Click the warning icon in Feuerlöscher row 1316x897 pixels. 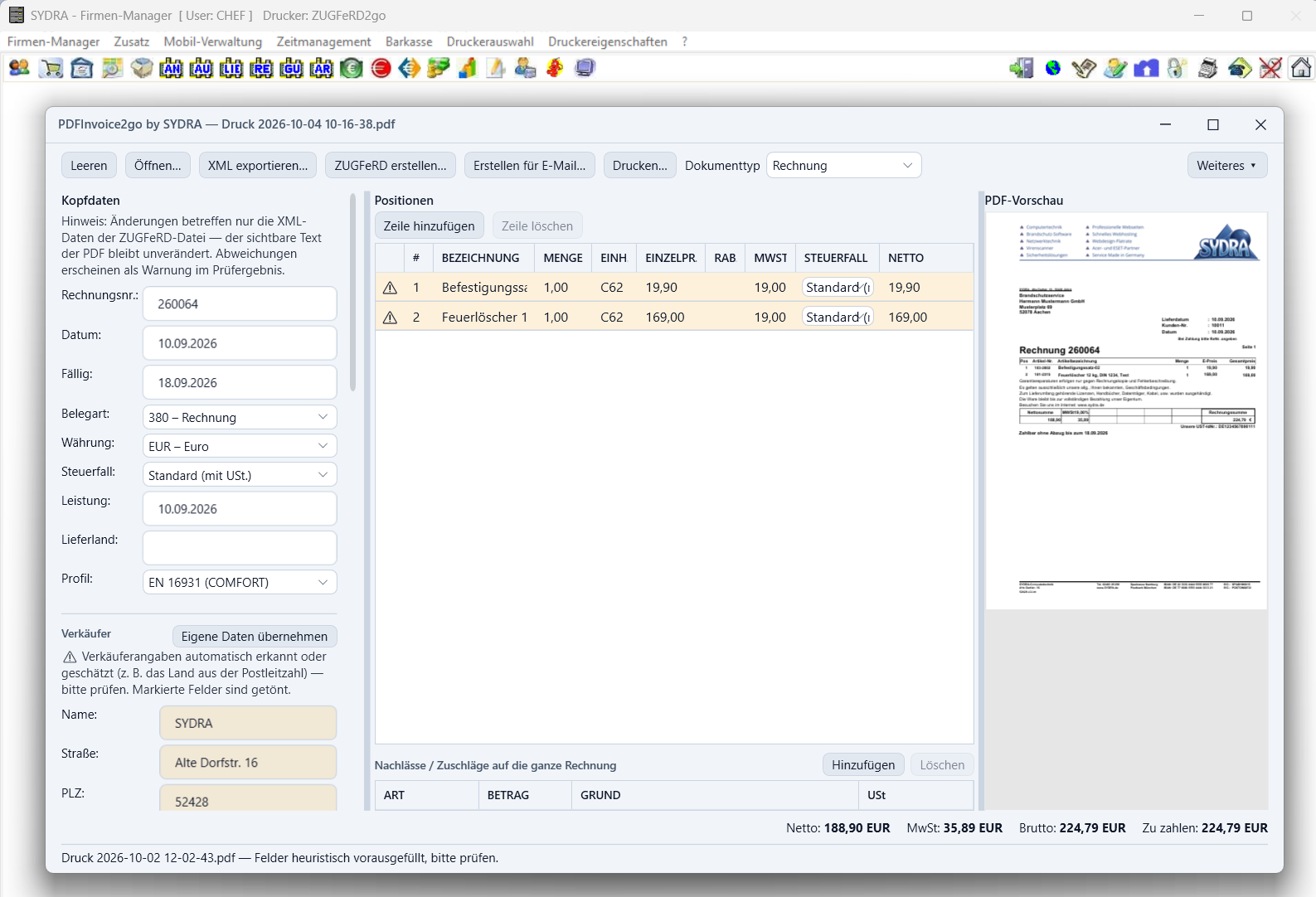click(x=390, y=318)
